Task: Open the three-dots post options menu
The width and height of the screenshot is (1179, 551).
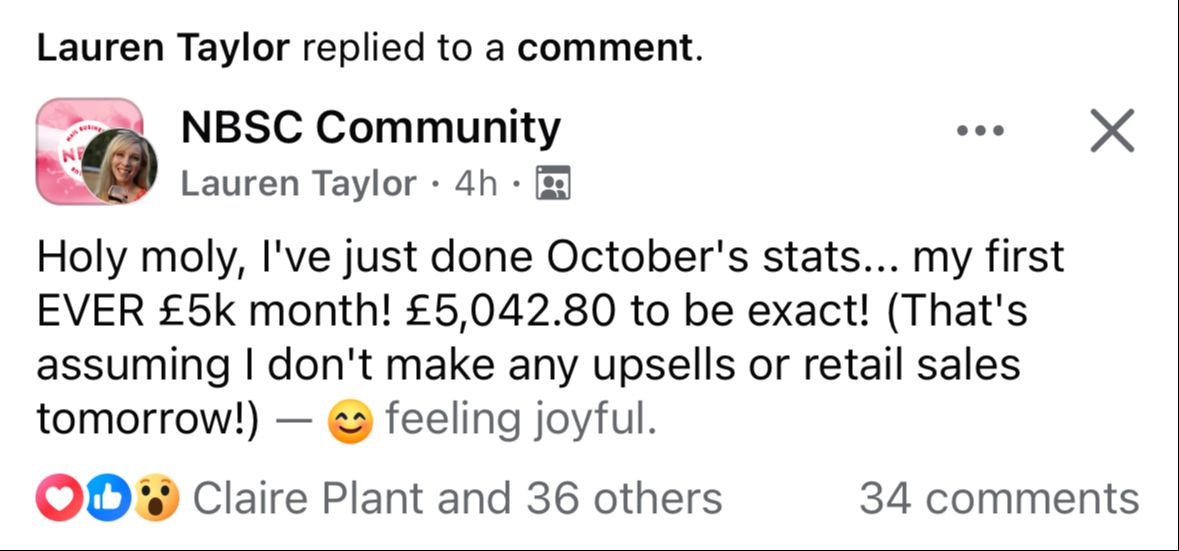Action: (x=981, y=131)
